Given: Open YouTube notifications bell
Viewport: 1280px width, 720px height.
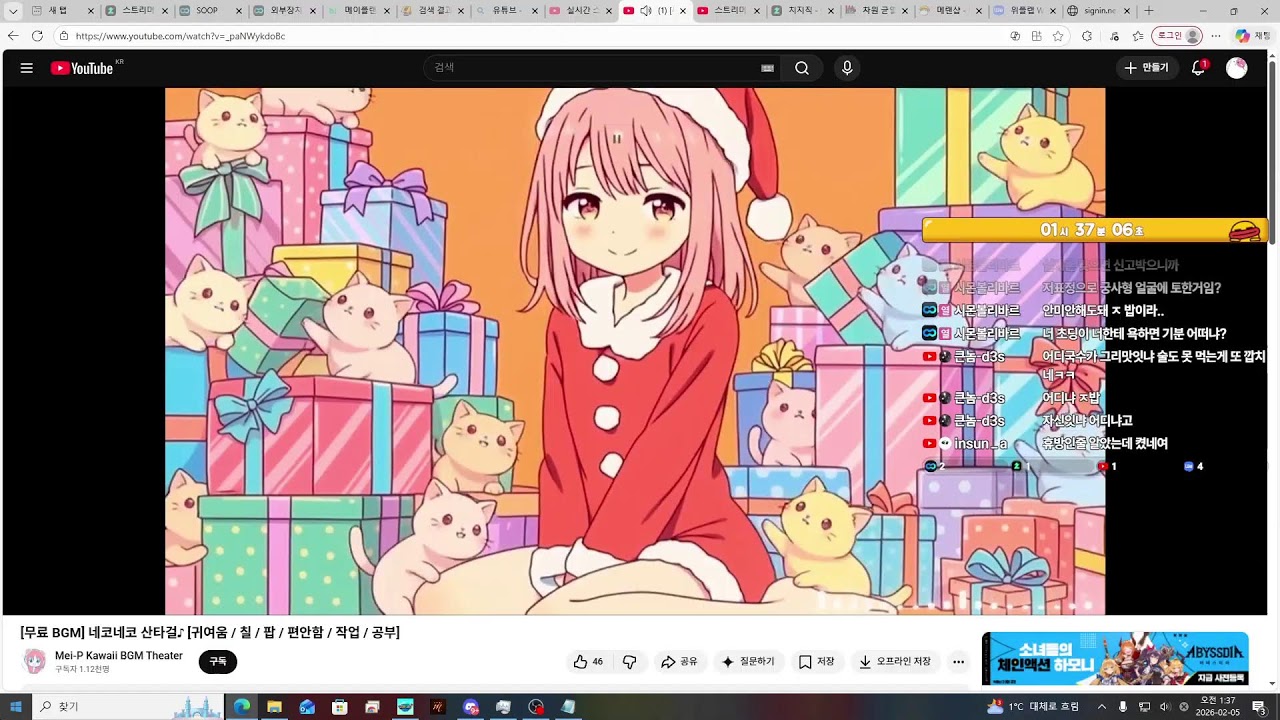Looking at the screenshot, I should (1198, 68).
